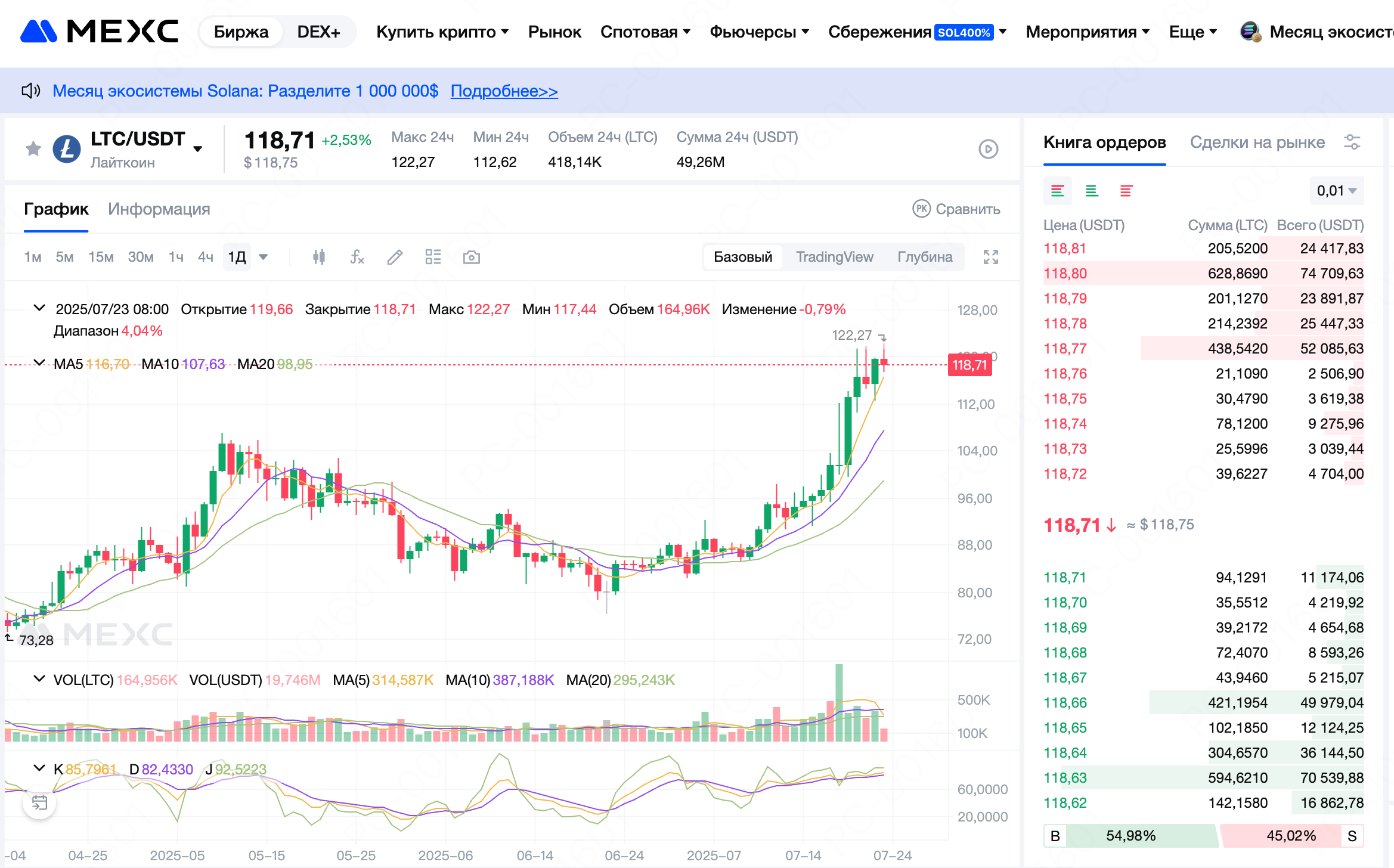The width and height of the screenshot is (1394, 868).
Task: Open Еще dropdown menu
Action: pyautogui.click(x=1192, y=32)
